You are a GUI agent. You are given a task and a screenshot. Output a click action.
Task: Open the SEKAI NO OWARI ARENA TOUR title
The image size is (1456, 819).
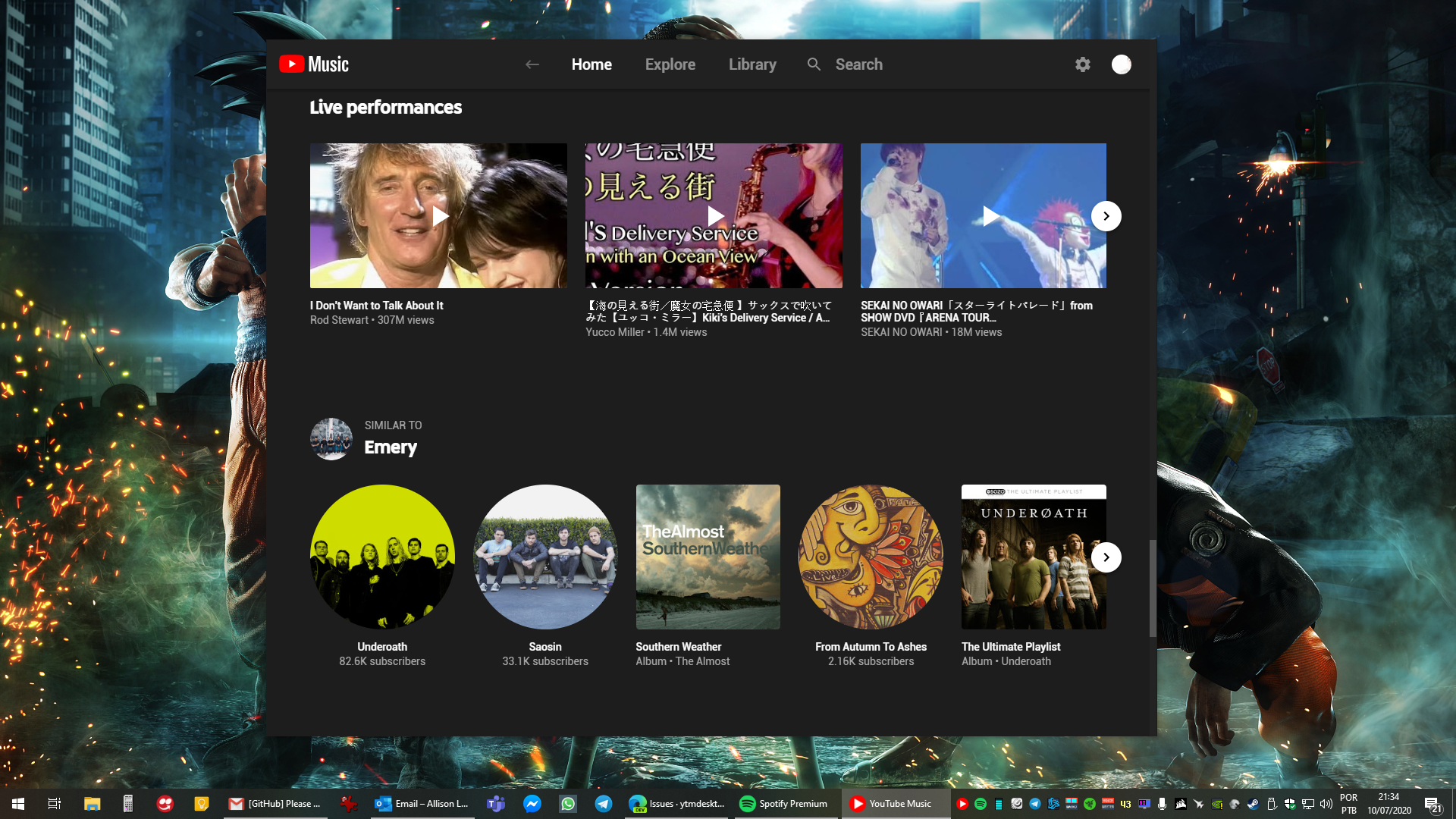tap(977, 312)
